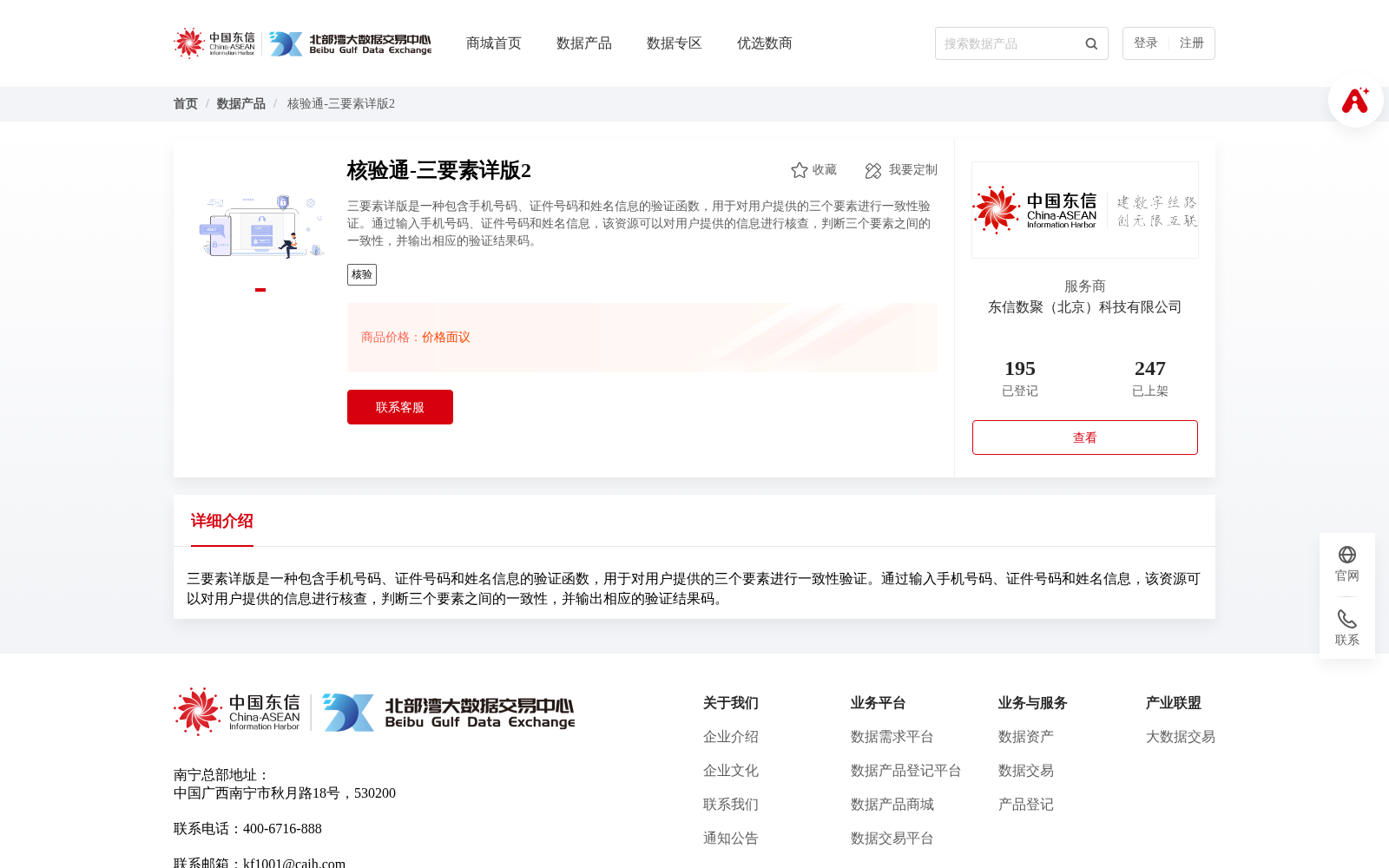Click the red carousel indicator under the image
This screenshot has height=868, width=1389.
coord(260,290)
